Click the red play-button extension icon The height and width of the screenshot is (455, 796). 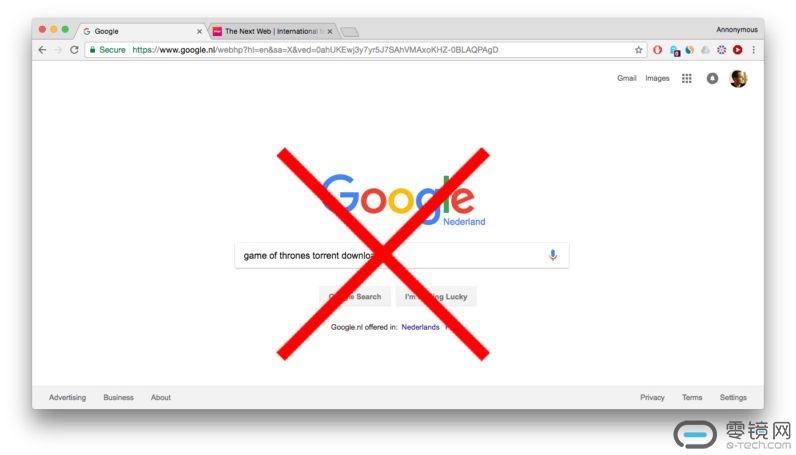click(738, 50)
